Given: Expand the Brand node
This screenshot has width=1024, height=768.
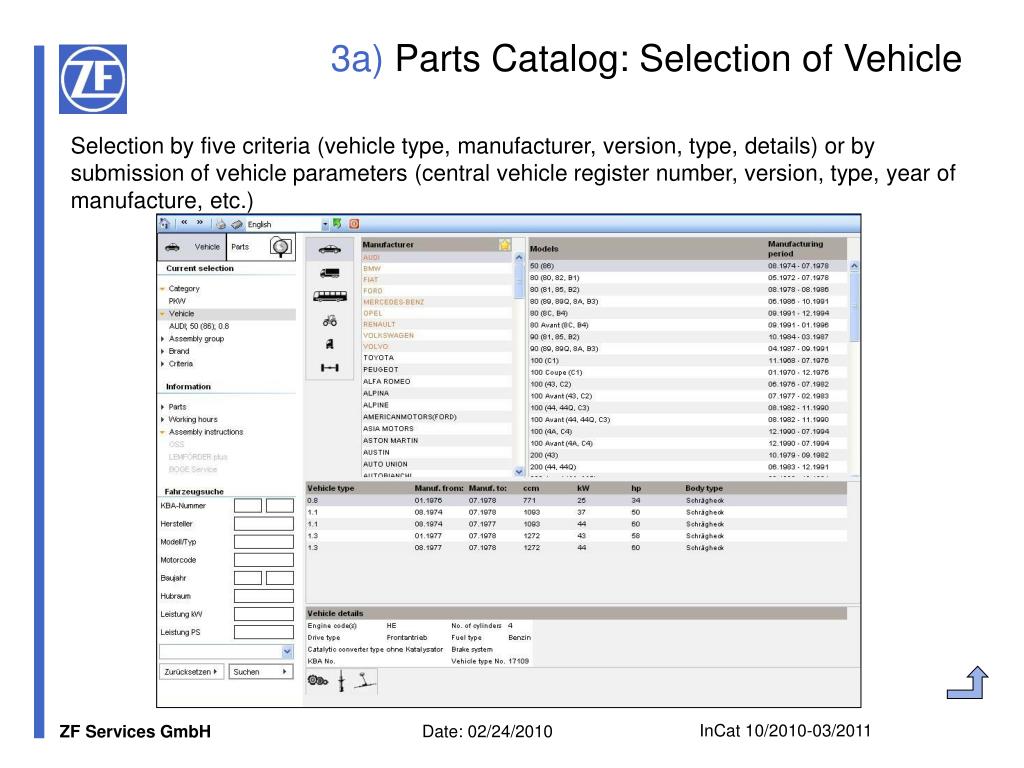Looking at the screenshot, I should coord(163,351).
